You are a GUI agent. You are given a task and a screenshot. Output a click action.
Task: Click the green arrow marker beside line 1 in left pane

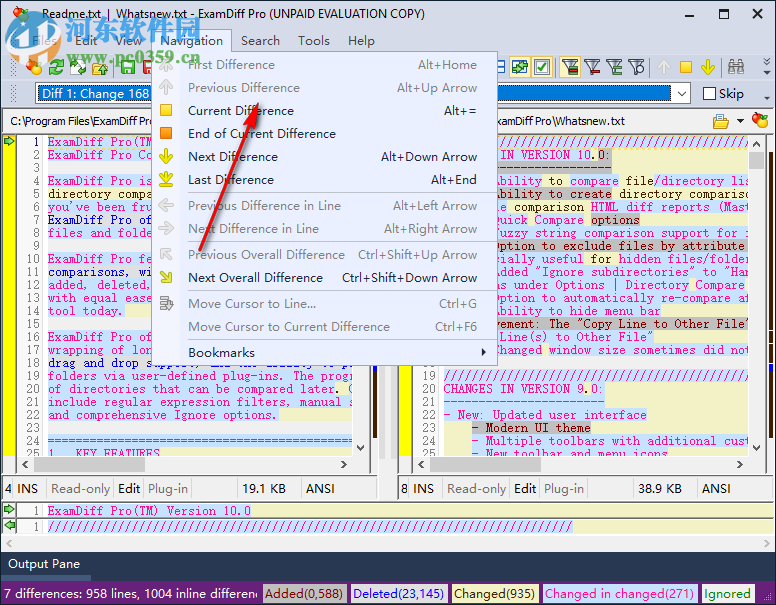[9, 142]
